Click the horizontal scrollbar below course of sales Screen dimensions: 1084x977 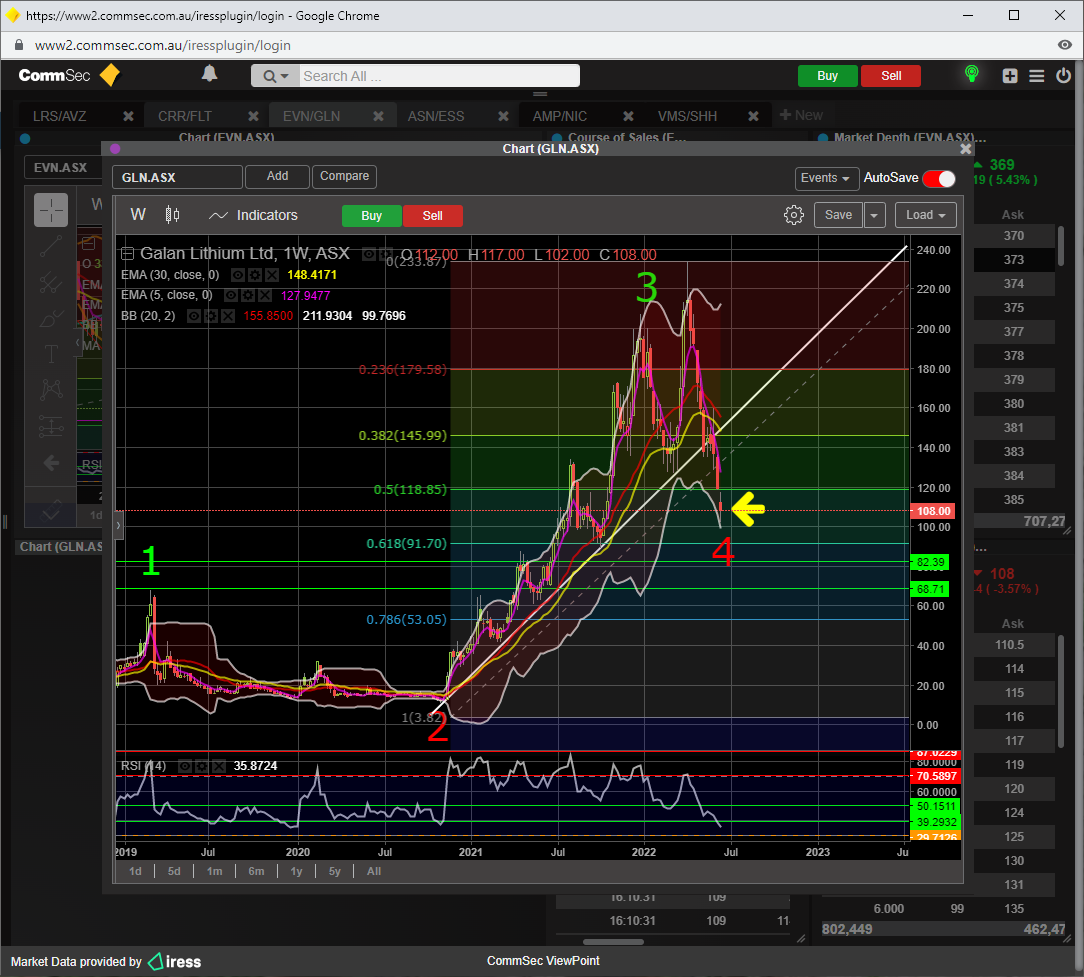pos(613,942)
